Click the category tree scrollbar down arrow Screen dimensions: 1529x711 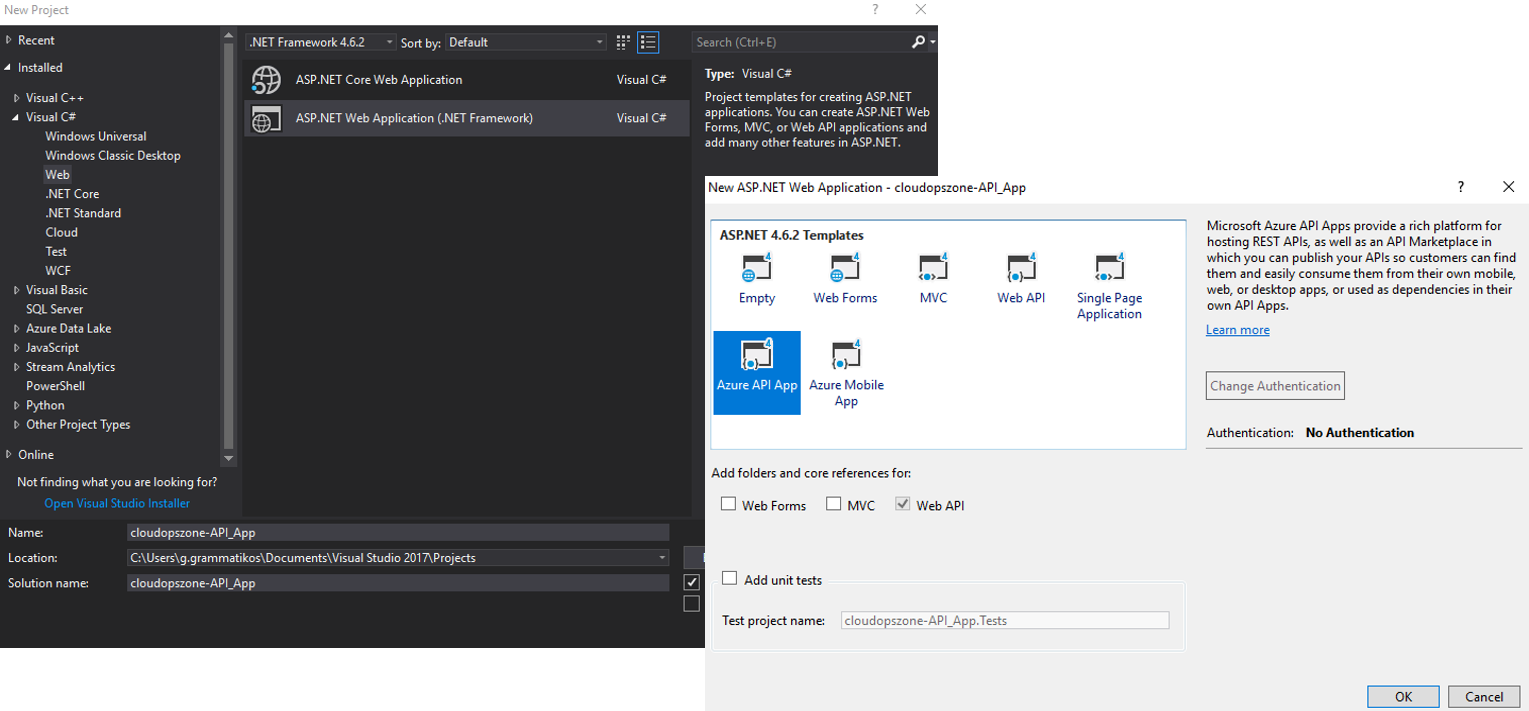(x=229, y=458)
